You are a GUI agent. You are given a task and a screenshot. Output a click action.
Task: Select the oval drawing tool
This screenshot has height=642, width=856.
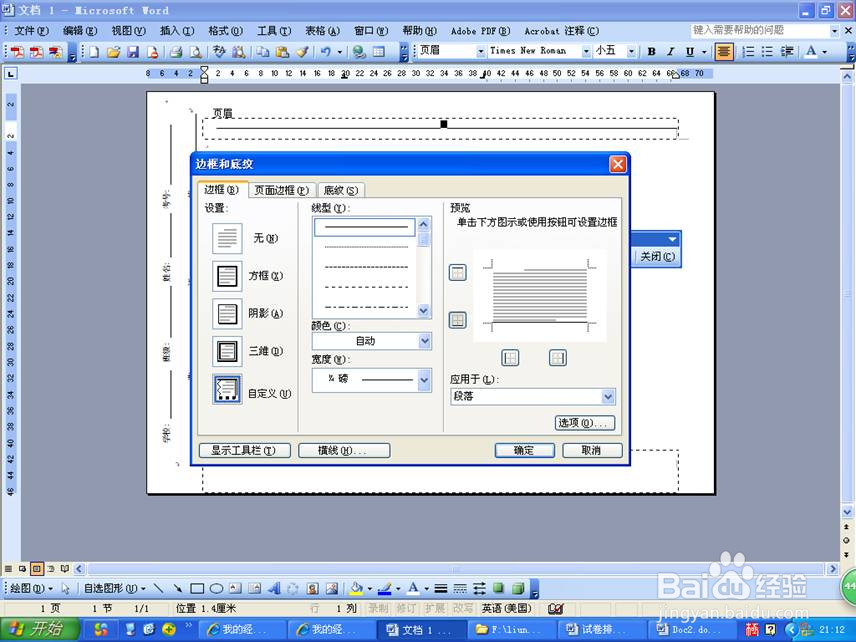pos(216,588)
